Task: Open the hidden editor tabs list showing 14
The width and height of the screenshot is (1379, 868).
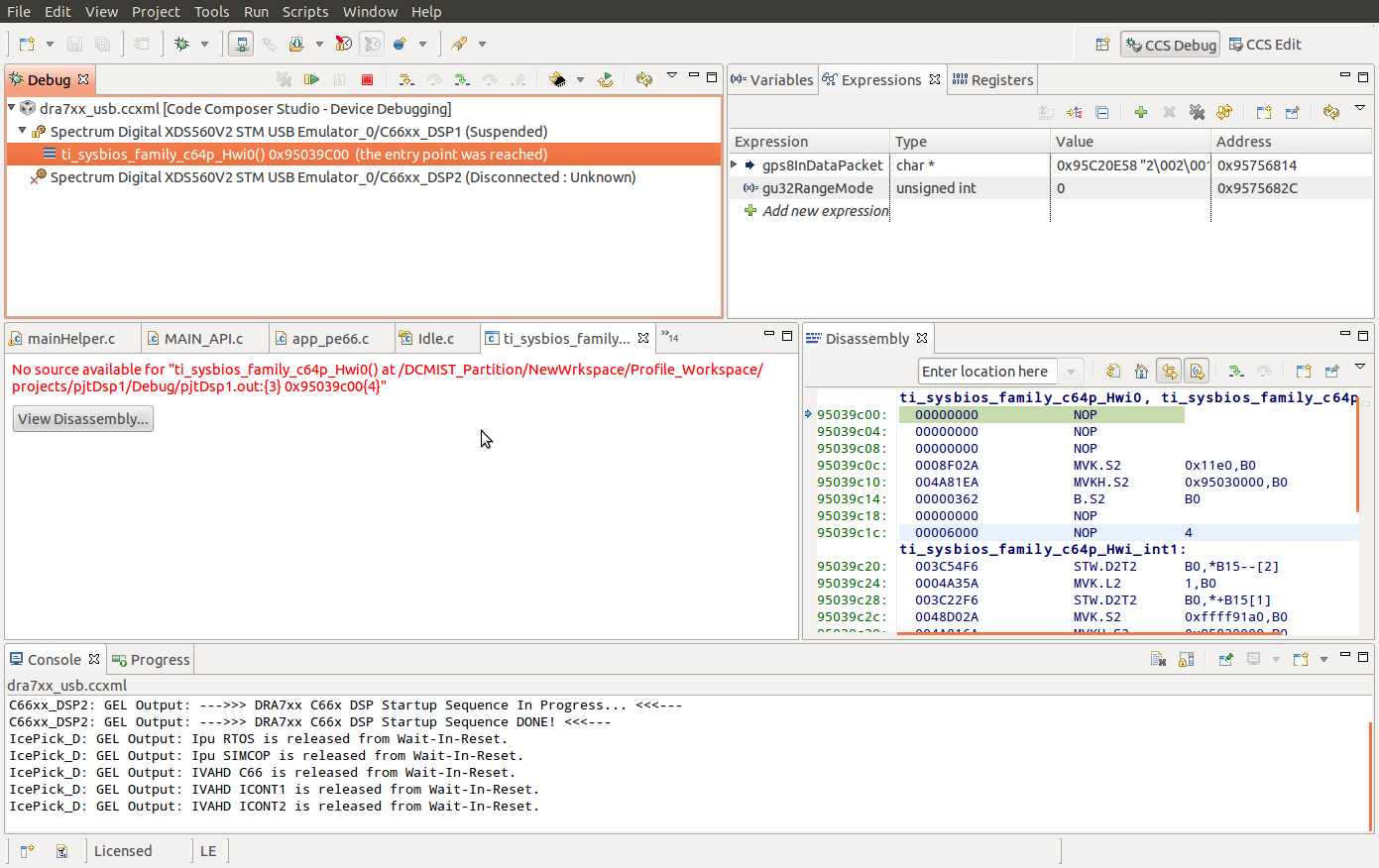Action: (671, 338)
